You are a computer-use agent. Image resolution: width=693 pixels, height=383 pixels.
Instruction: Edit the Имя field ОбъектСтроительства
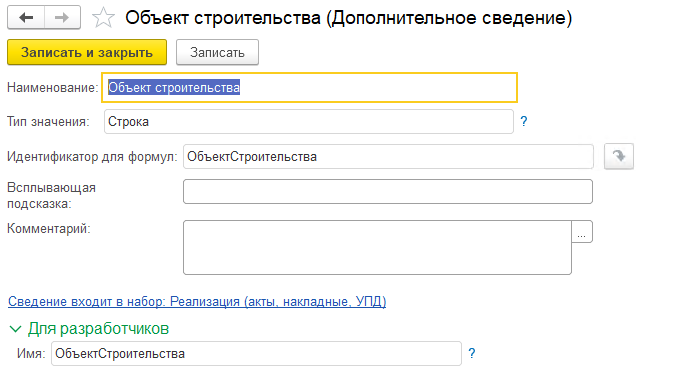(256, 353)
